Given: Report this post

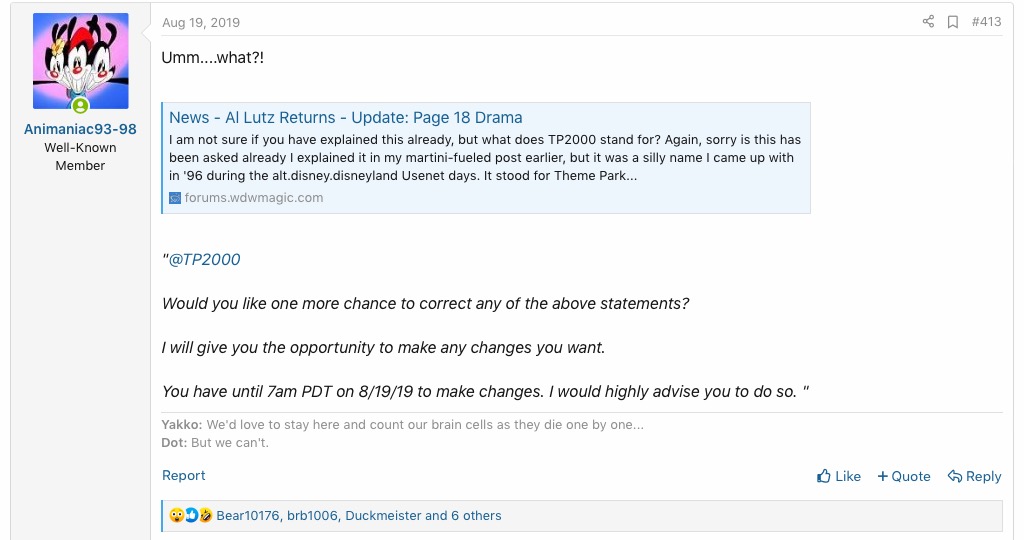Looking at the screenshot, I should tap(184, 476).
